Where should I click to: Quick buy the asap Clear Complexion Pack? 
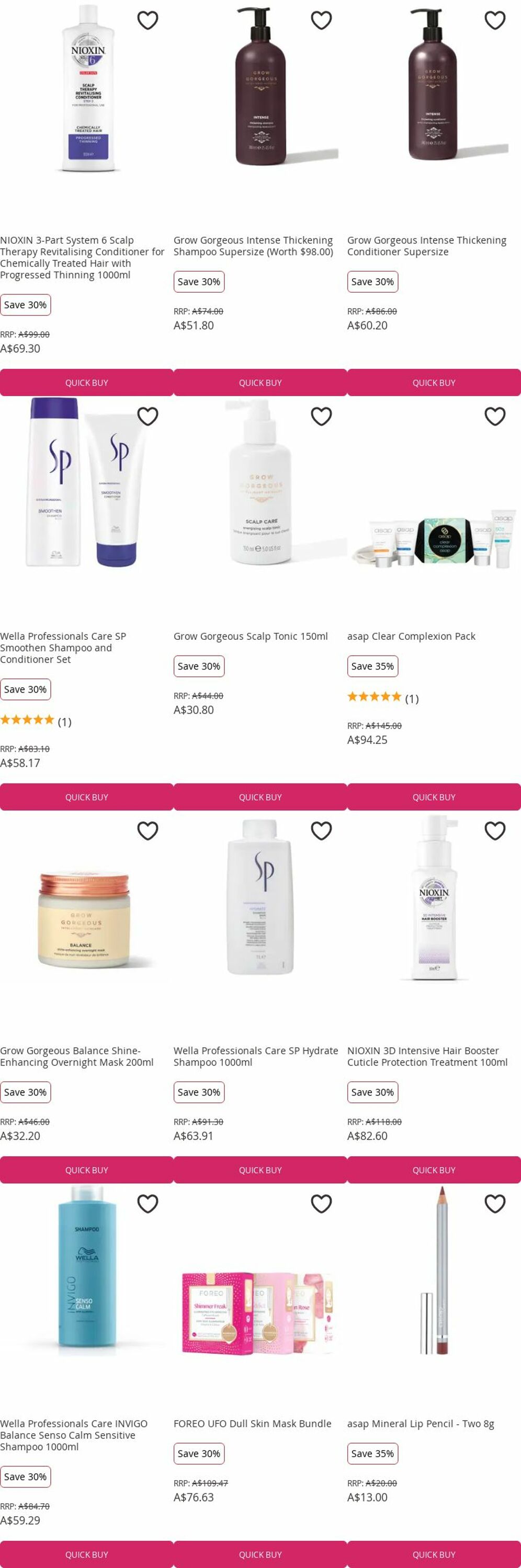coord(434,797)
